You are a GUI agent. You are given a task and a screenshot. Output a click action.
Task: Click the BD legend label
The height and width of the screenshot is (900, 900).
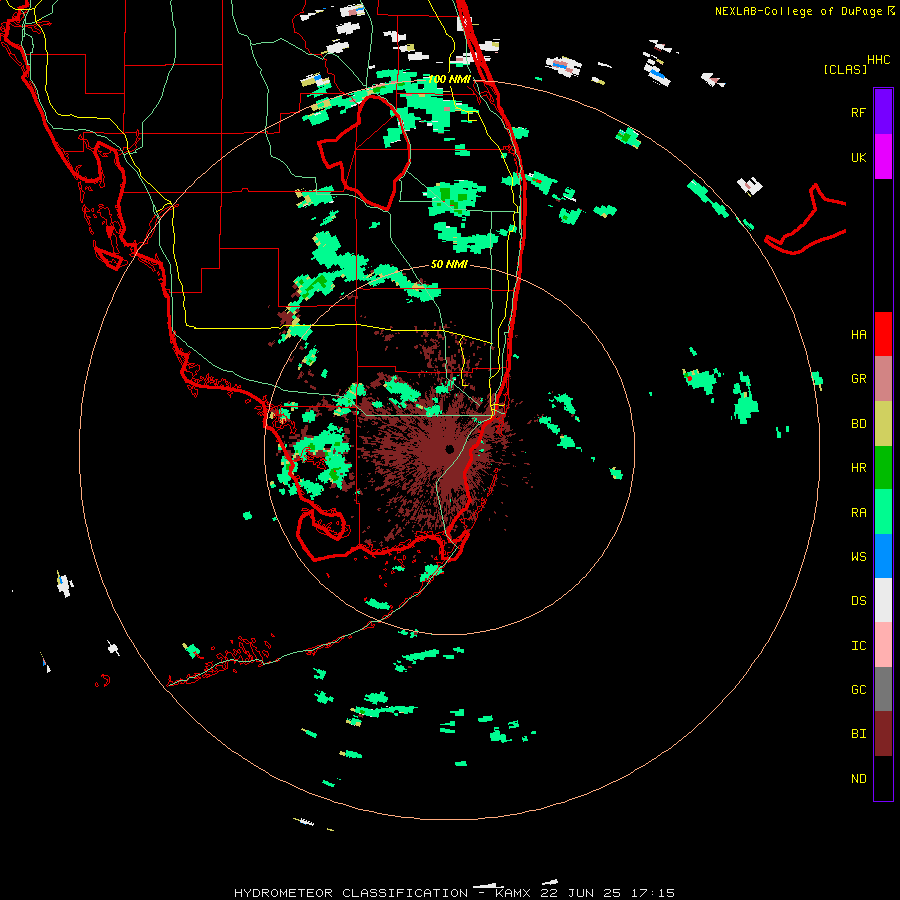(858, 424)
